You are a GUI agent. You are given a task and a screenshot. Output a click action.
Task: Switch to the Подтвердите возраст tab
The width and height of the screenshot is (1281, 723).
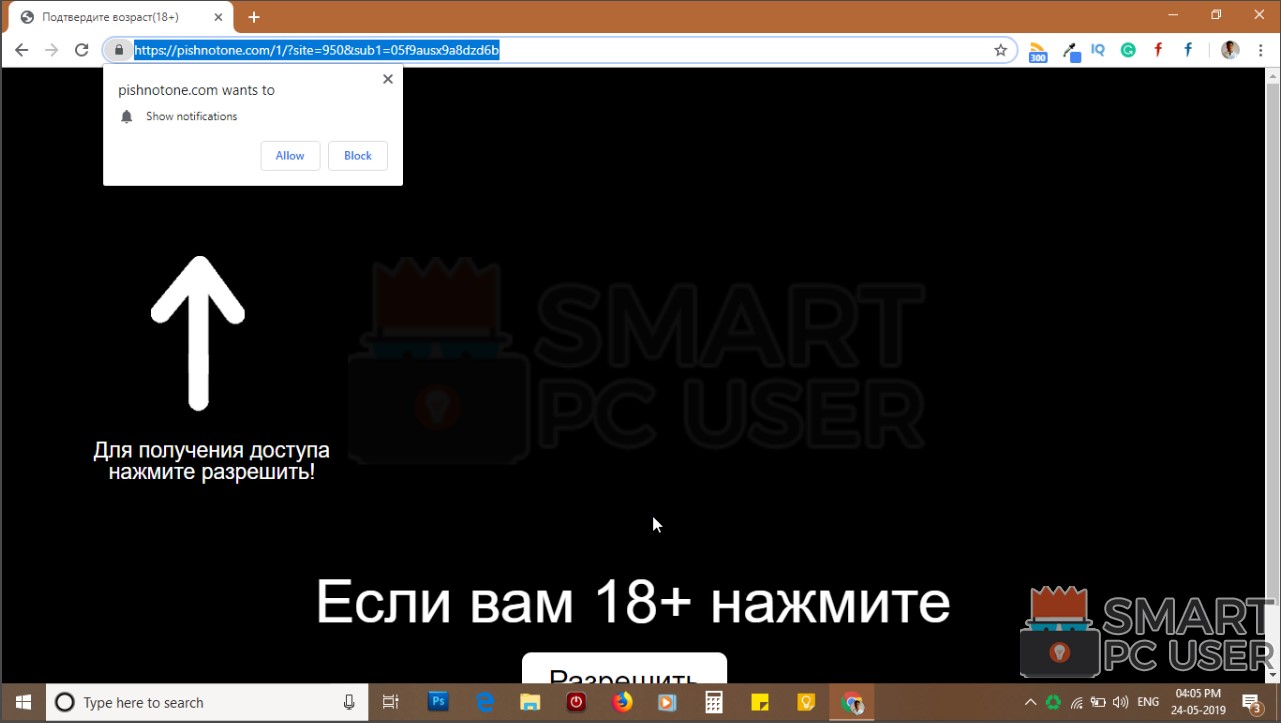110,16
